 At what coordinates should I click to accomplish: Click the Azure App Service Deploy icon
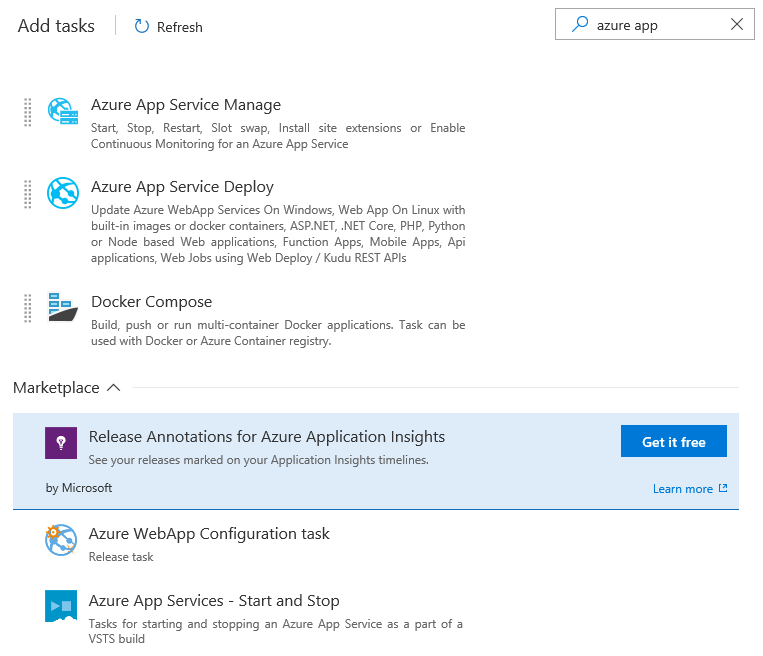(63, 193)
